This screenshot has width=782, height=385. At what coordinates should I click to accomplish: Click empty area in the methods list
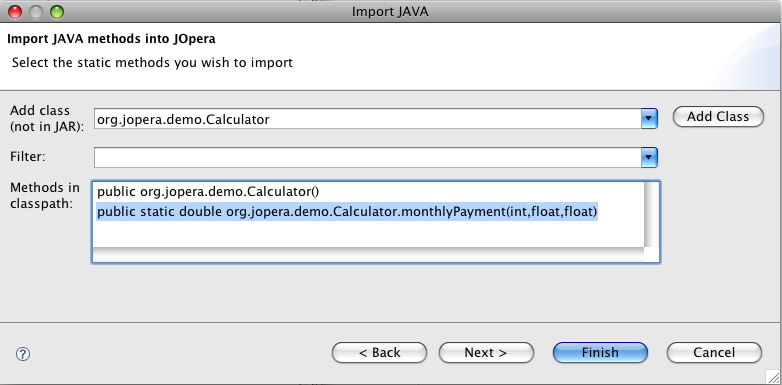(368, 233)
